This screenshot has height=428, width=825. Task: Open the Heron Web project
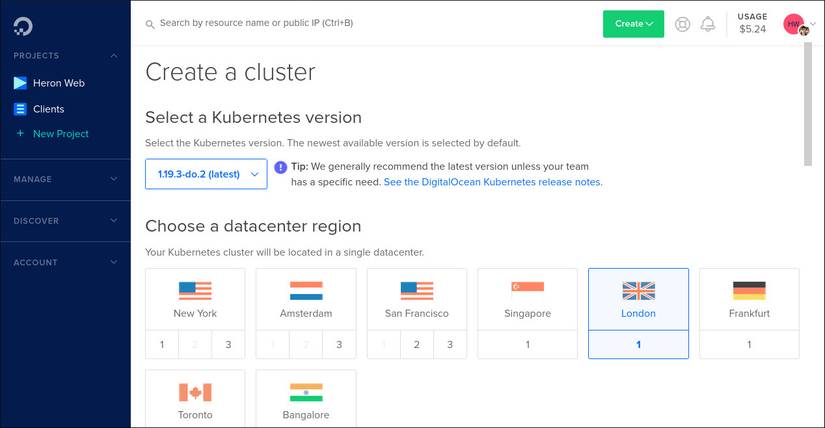tap(58, 83)
